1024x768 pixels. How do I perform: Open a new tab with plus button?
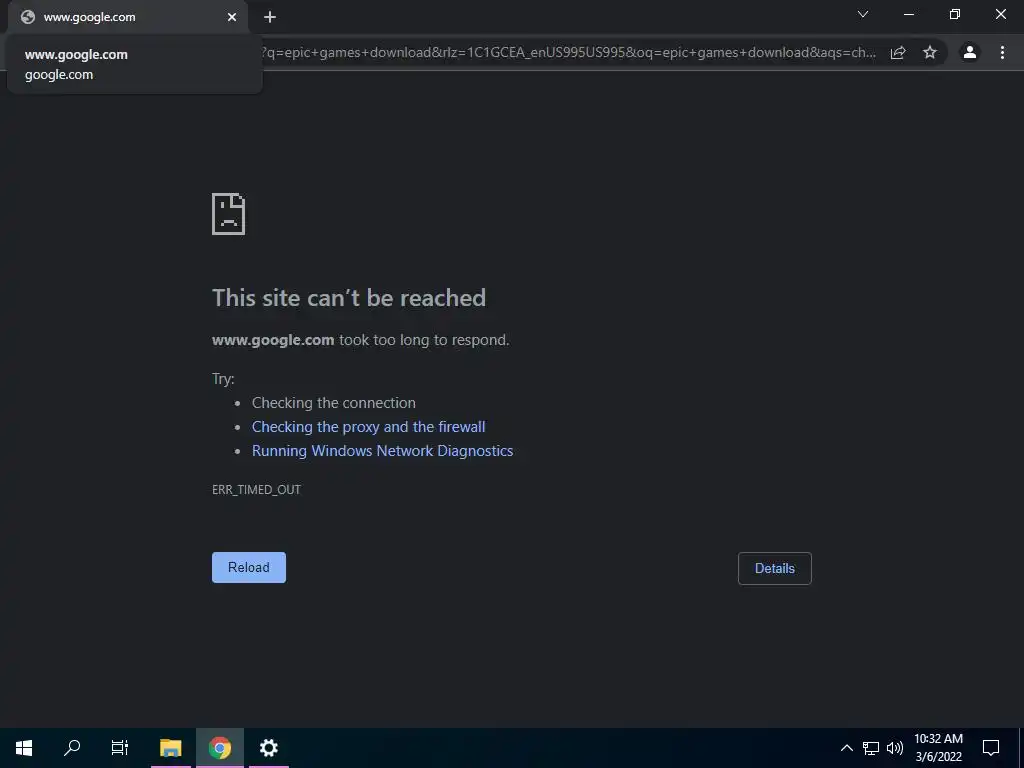pyautogui.click(x=270, y=17)
